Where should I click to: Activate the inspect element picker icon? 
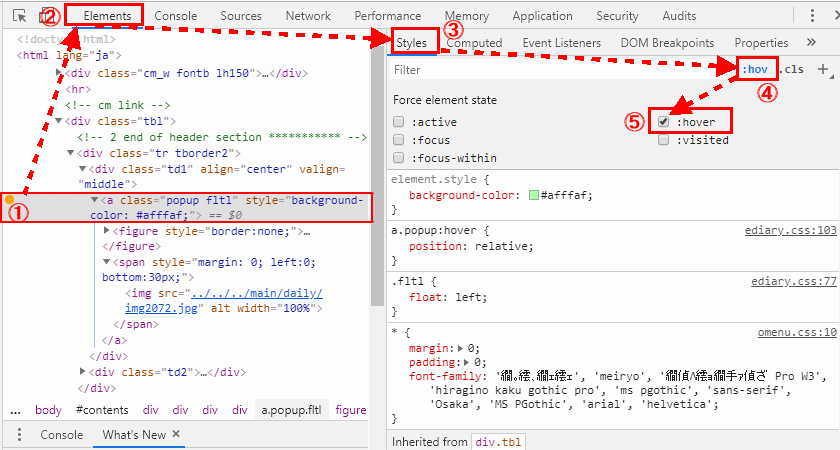[19, 16]
